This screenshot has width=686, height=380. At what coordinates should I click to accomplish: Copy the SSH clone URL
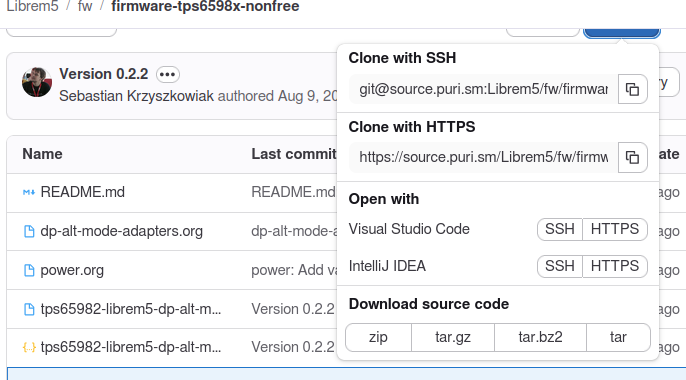[632, 89]
